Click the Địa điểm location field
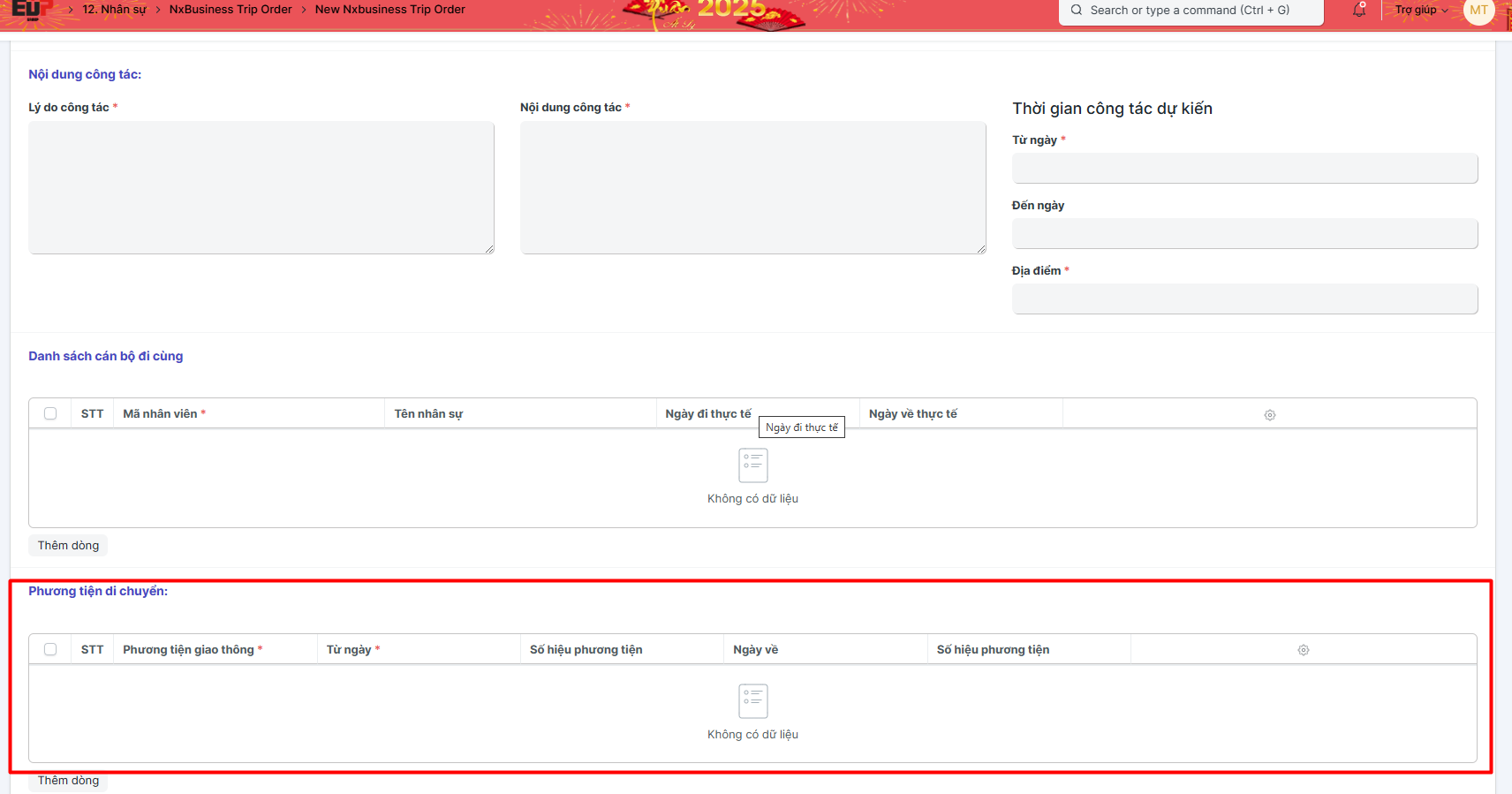The width and height of the screenshot is (1512, 794). pos(1244,299)
